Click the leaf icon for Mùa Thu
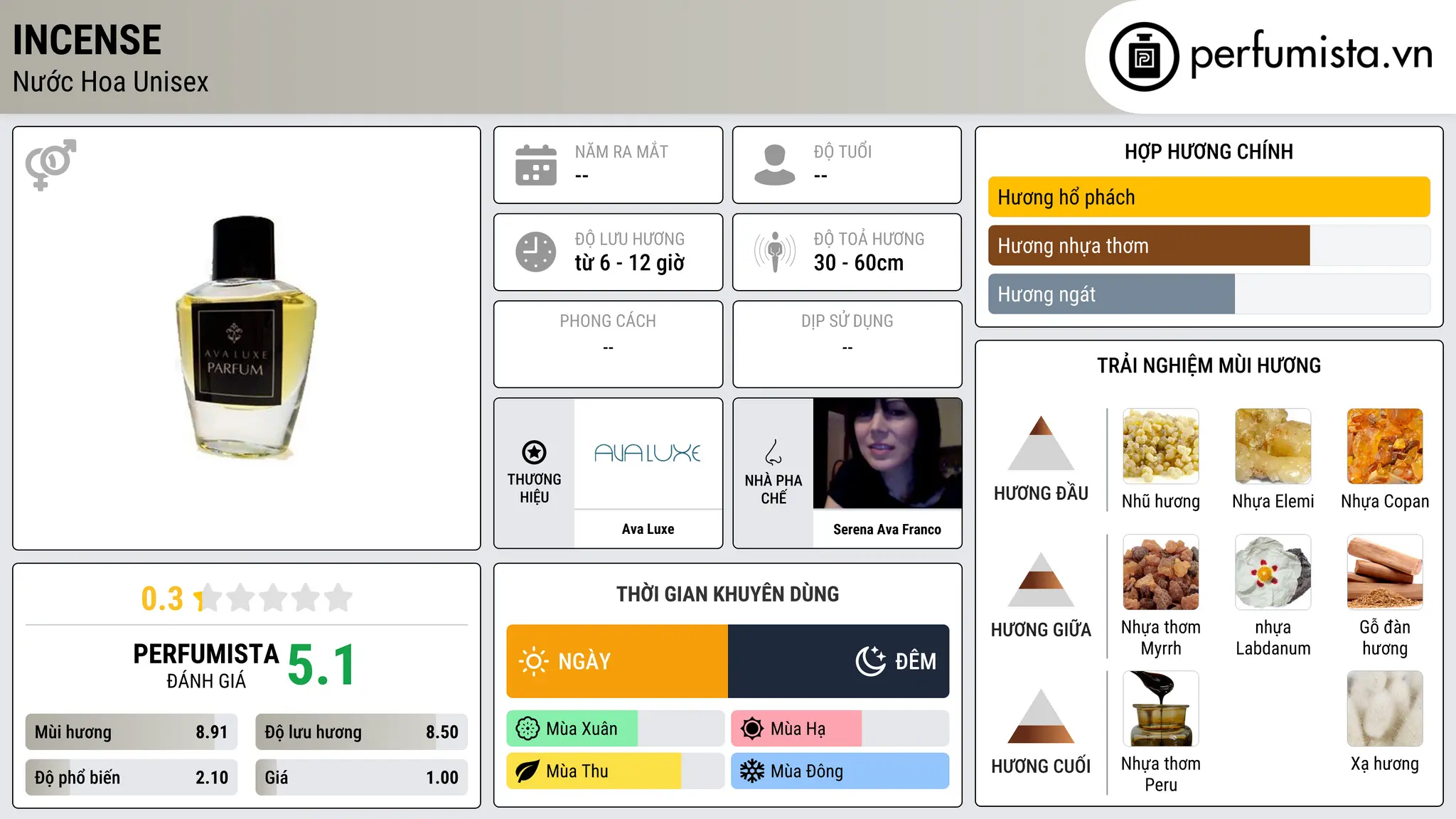Viewport: 1456px width, 819px height. (x=528, y=771)
